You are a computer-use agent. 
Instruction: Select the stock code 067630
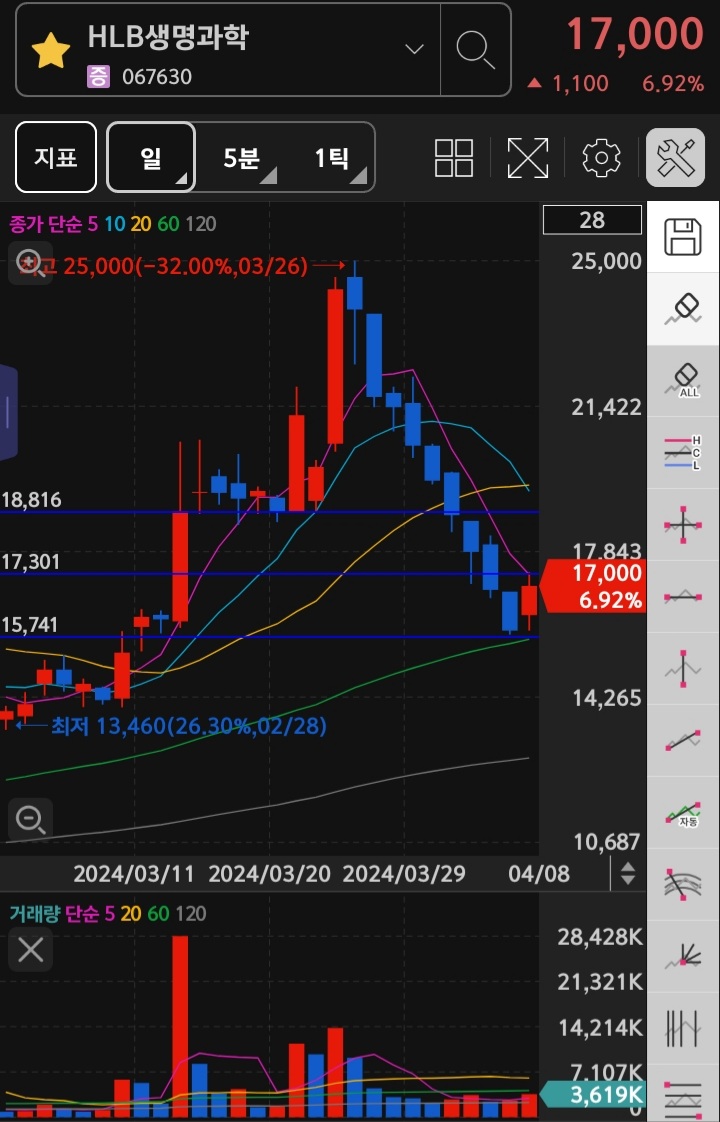tap(157, 77)
